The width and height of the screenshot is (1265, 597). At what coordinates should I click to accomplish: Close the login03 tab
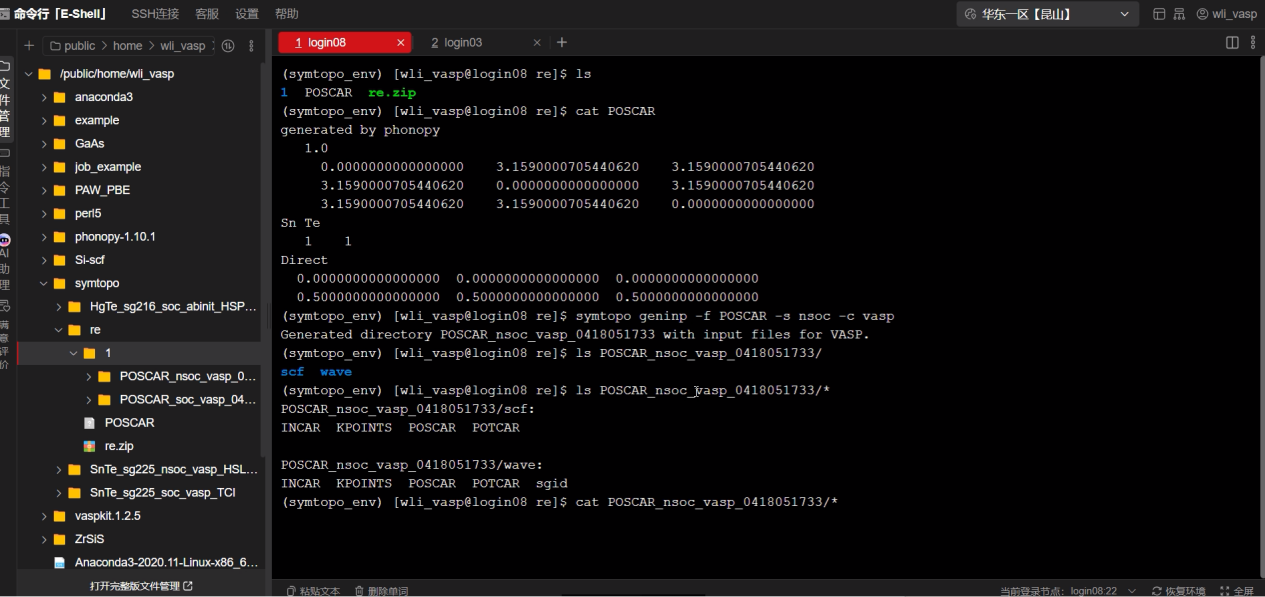[x=537, y=43]
